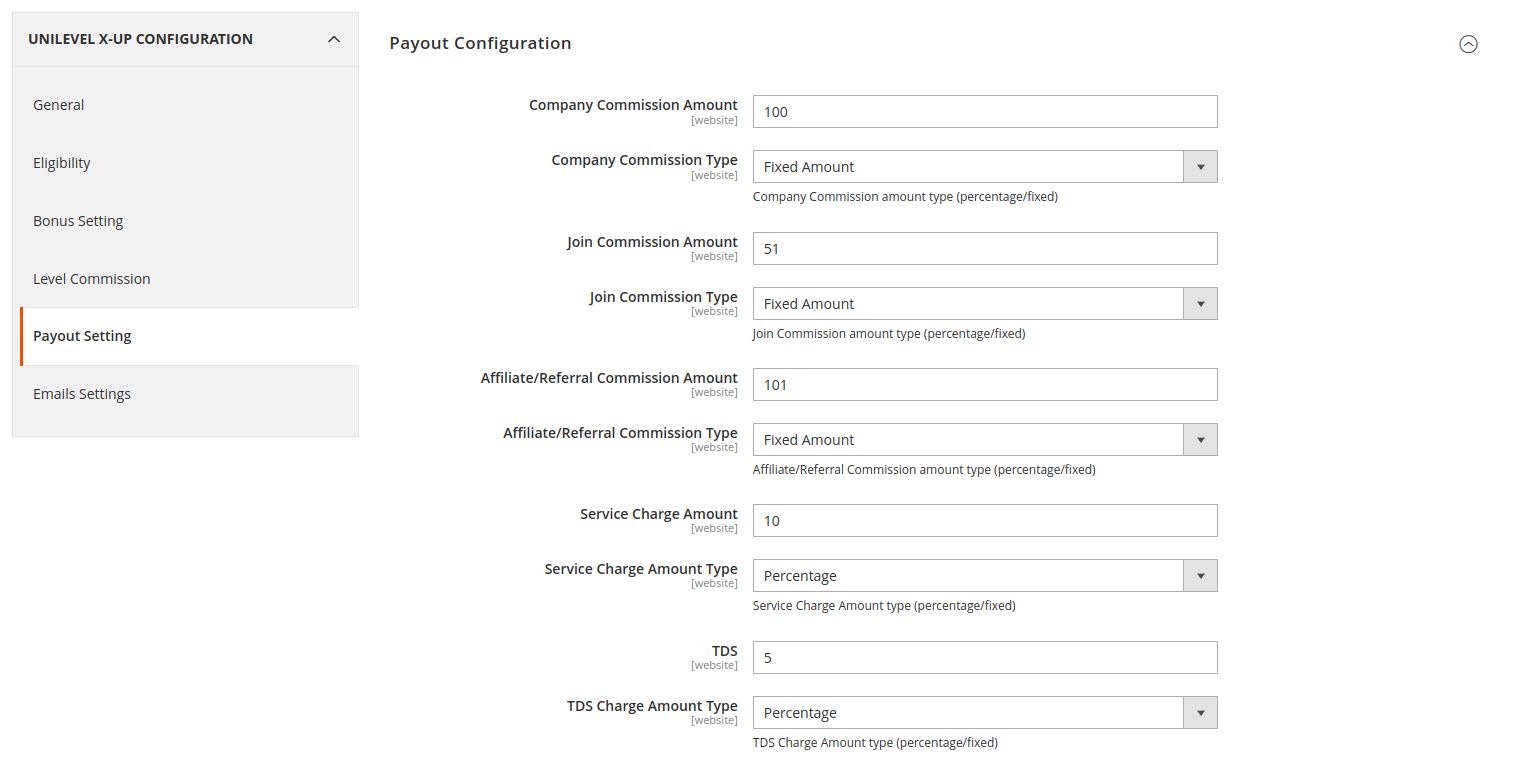Click the Unilevel X-UP Configuration header
Viewport: 1516px width, 770px height.
pos(141,39)
